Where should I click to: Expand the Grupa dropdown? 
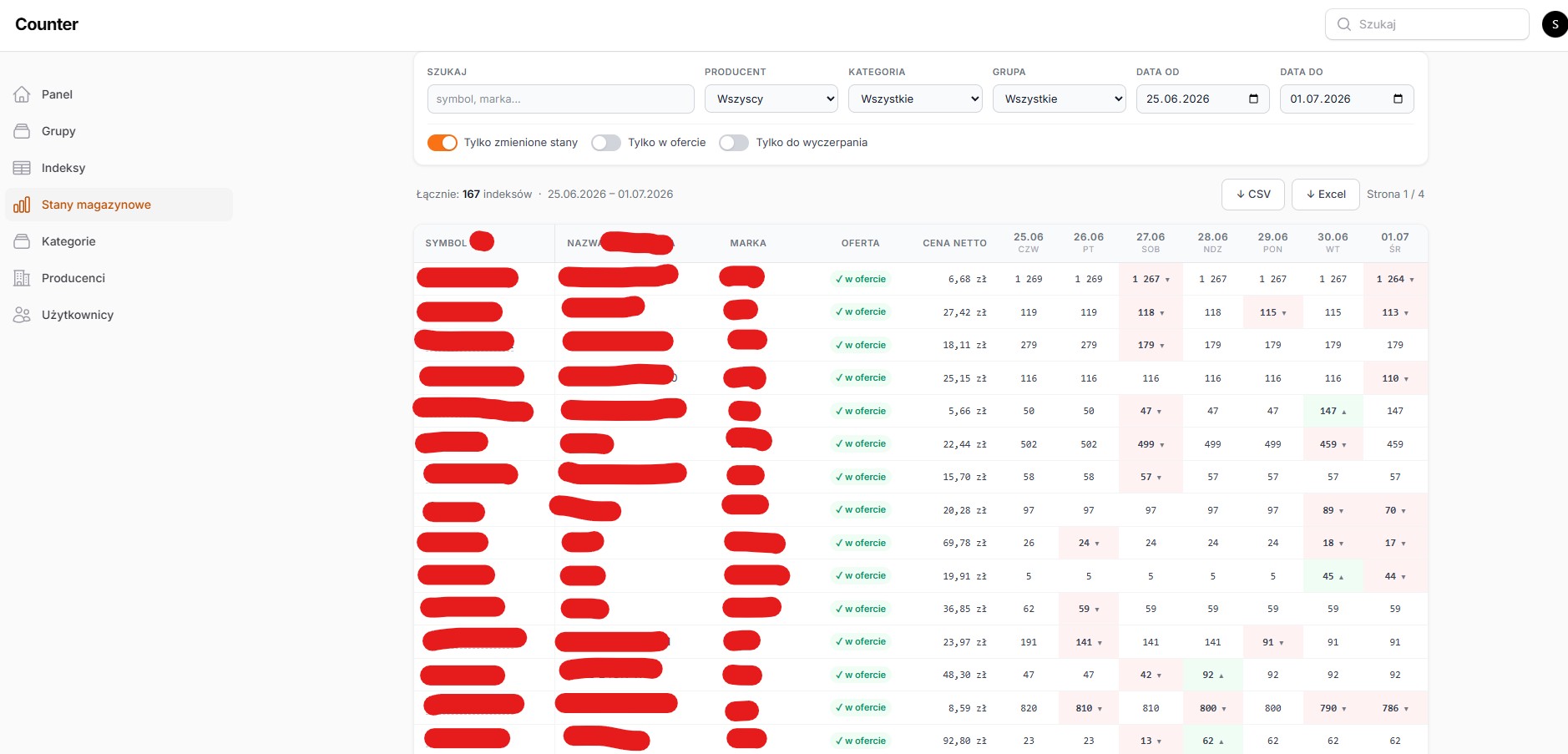[x=1060, y=99]
